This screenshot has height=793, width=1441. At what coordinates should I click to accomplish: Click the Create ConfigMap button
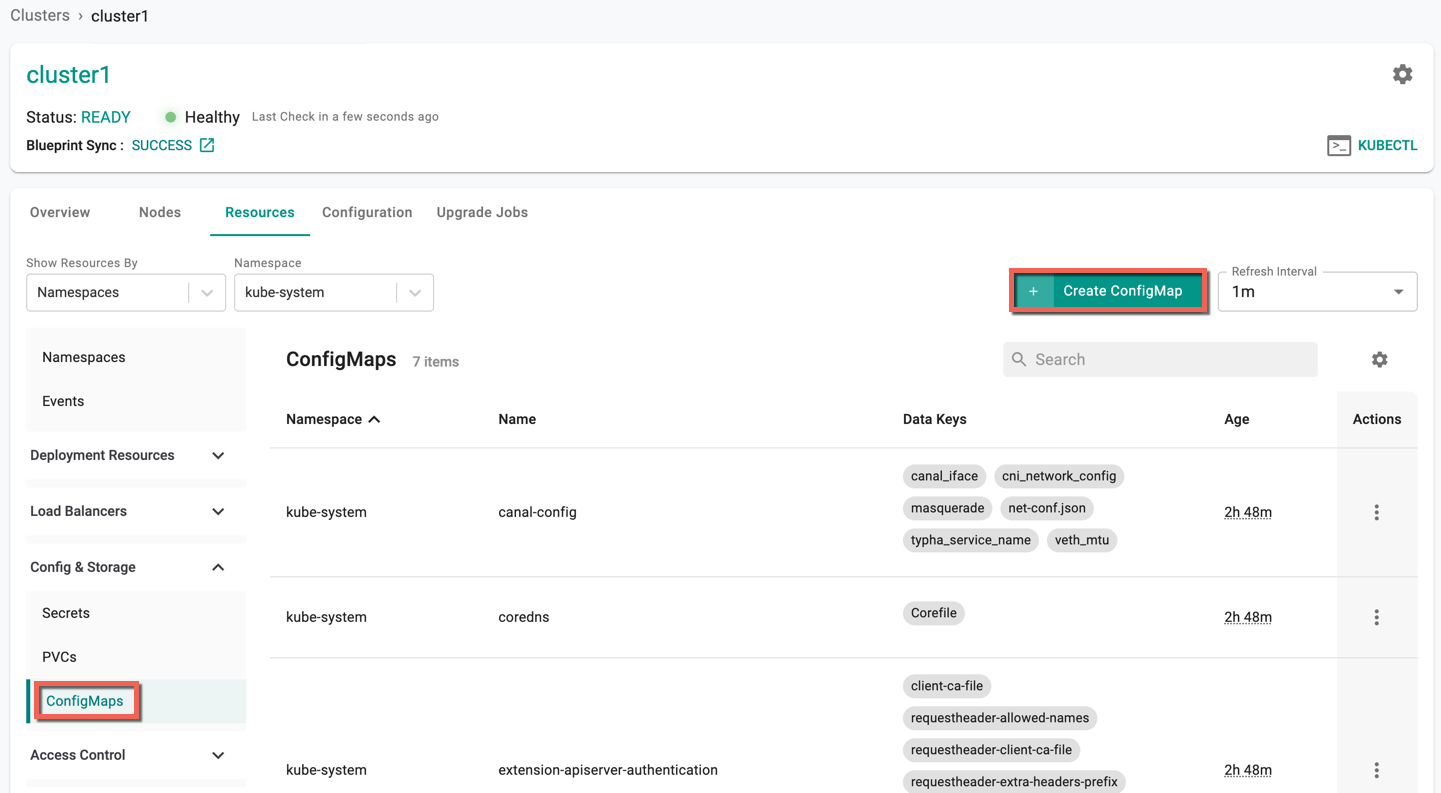(1109, 291)
